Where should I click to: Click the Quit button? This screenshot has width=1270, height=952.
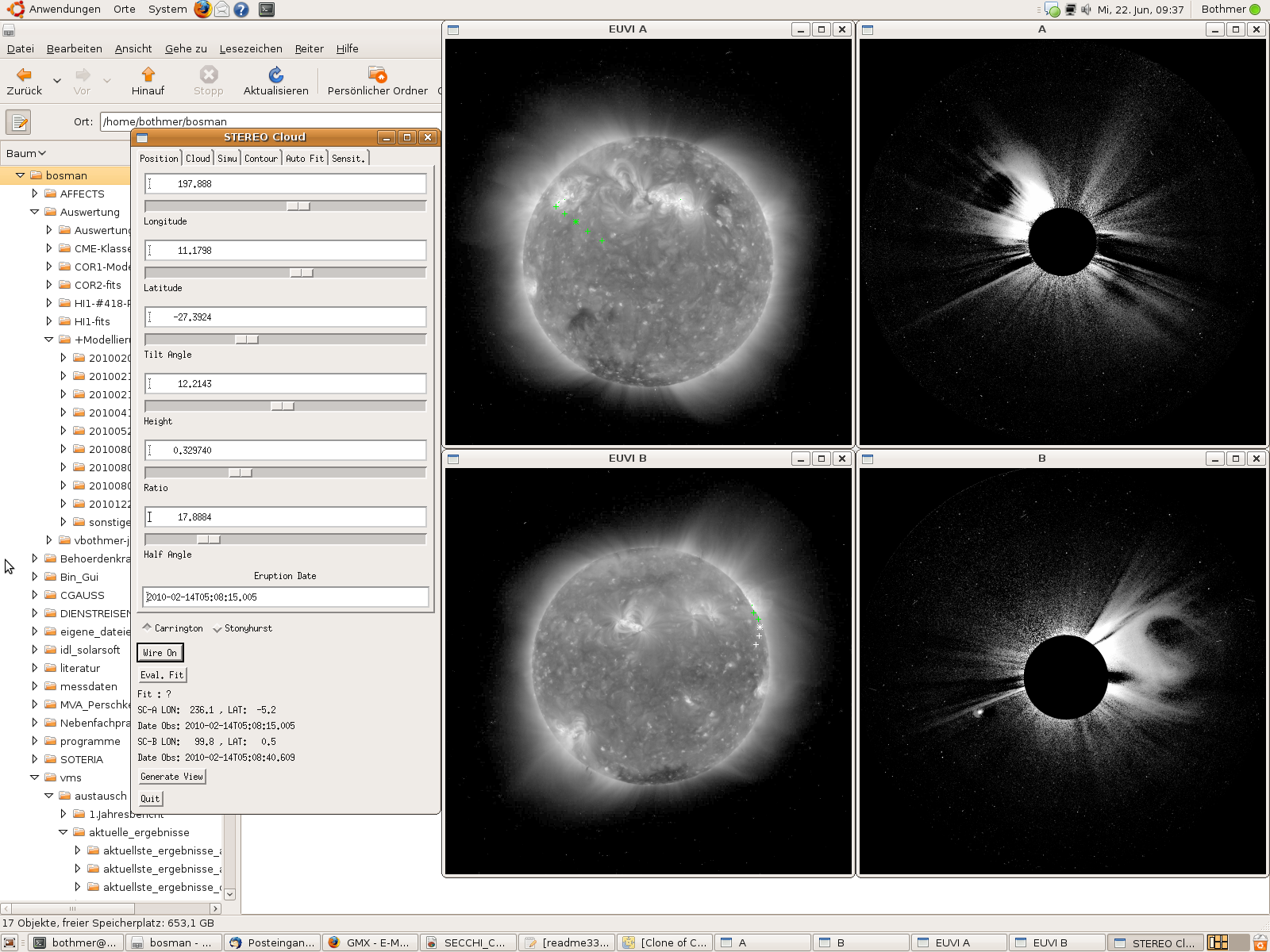point(150,799)
